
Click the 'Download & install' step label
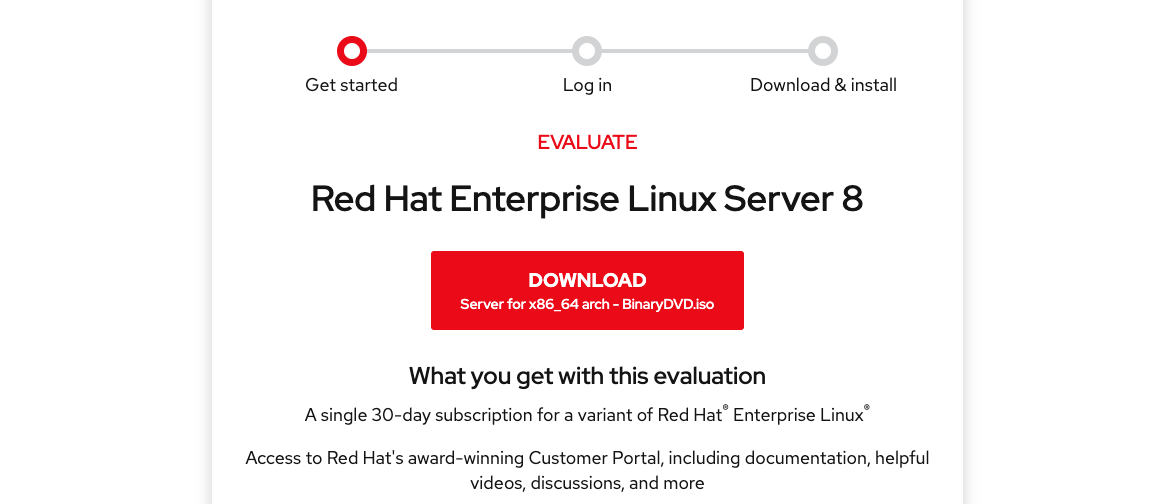point(823,85)
